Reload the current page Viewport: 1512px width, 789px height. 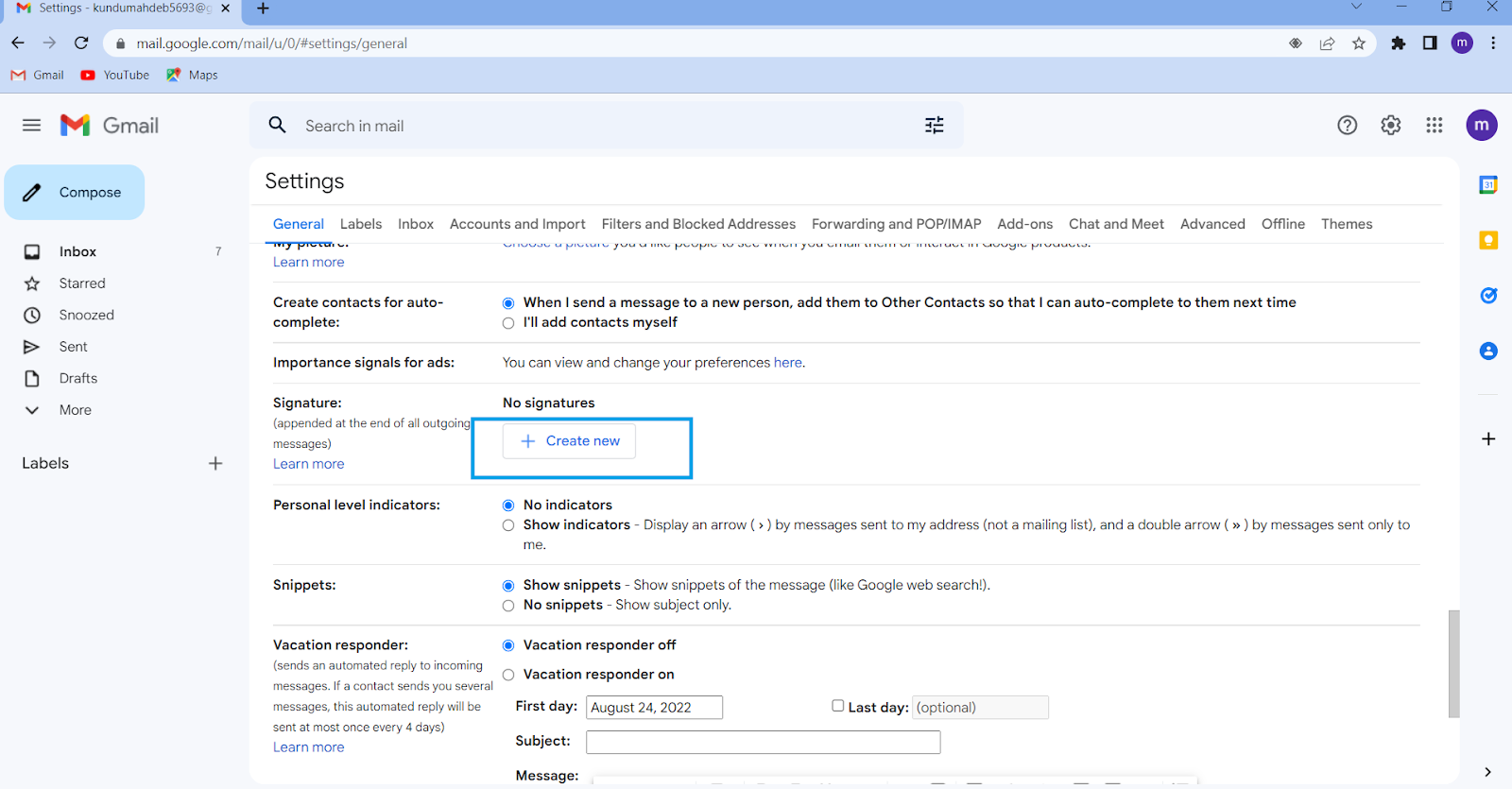[x=81, y=43]
